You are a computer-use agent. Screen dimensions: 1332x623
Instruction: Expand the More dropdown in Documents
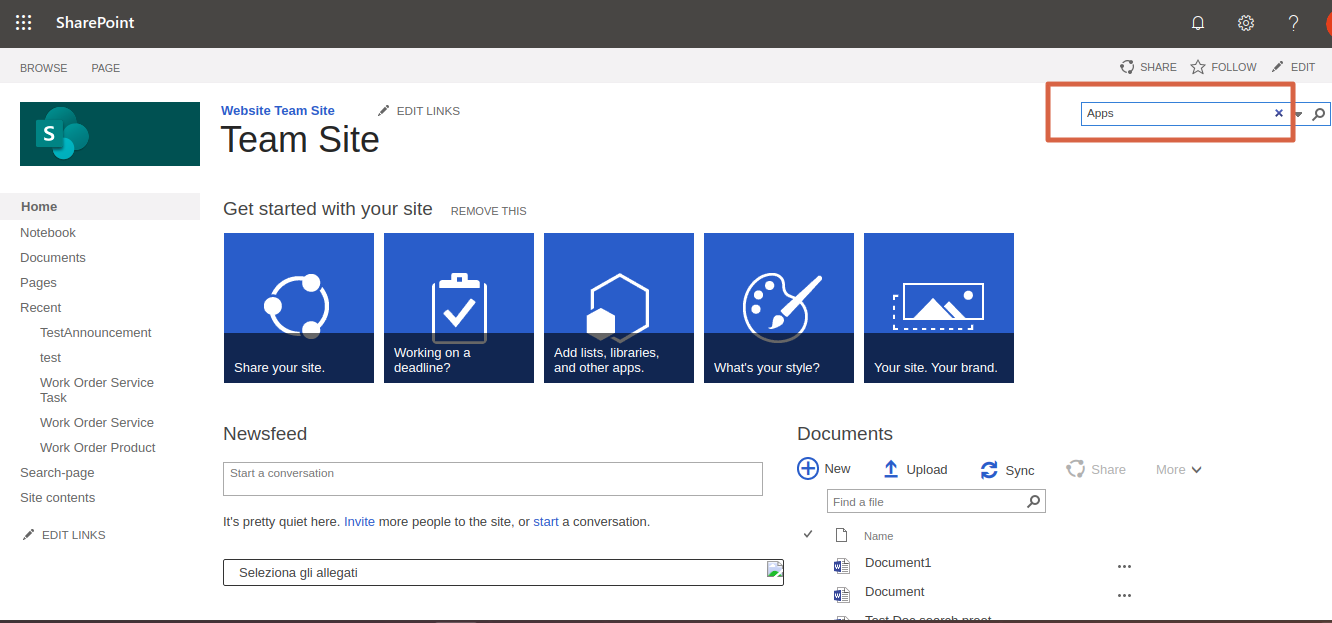[x=1179, y=470]
